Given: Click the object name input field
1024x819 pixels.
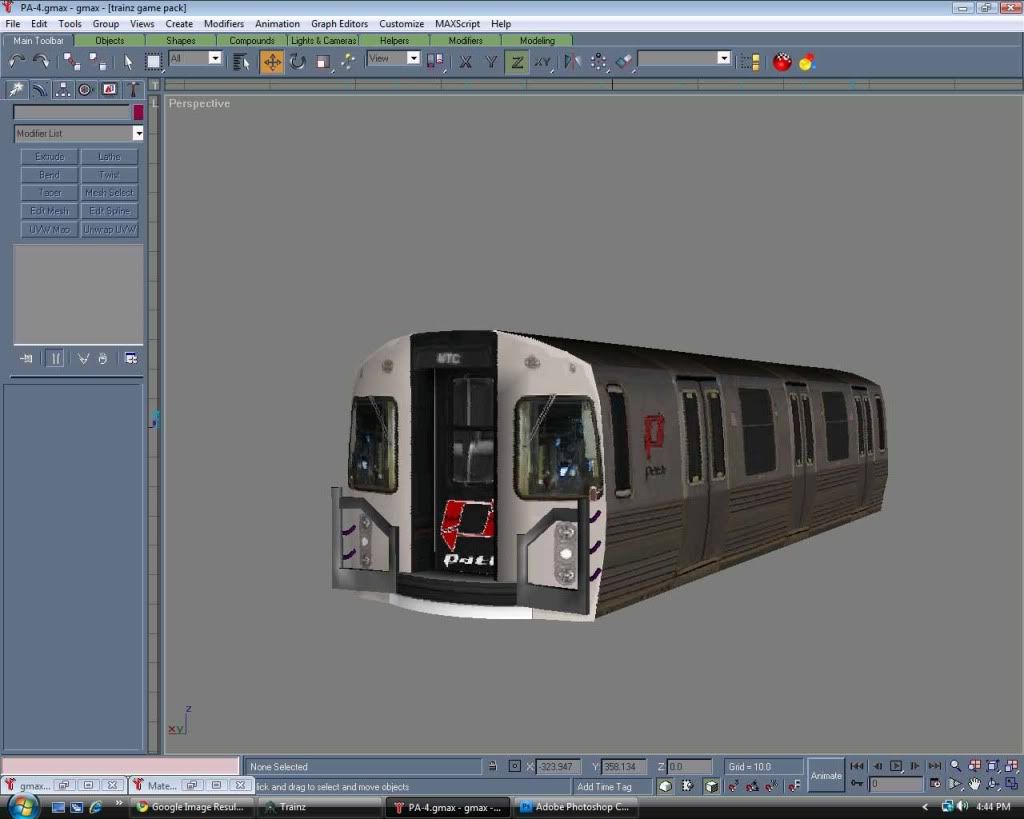Looking at the screenshot, I should [72, 112].
